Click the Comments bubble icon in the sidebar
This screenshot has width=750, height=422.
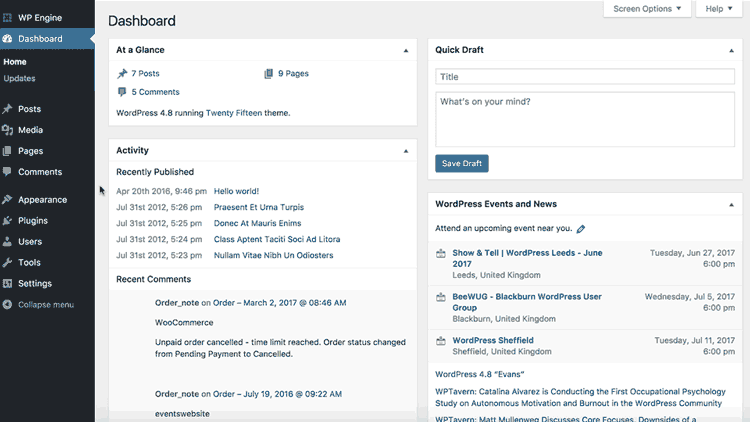tap(7, 172)
